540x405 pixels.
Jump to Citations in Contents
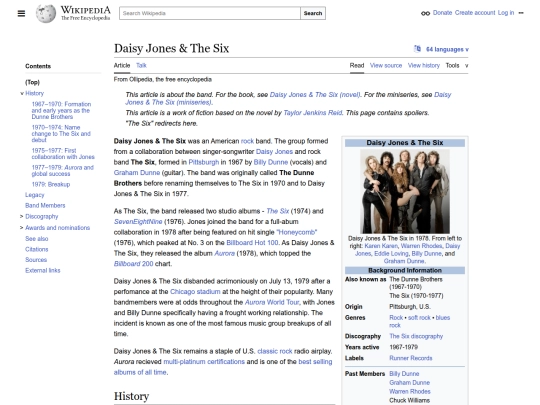coord(37,249)
